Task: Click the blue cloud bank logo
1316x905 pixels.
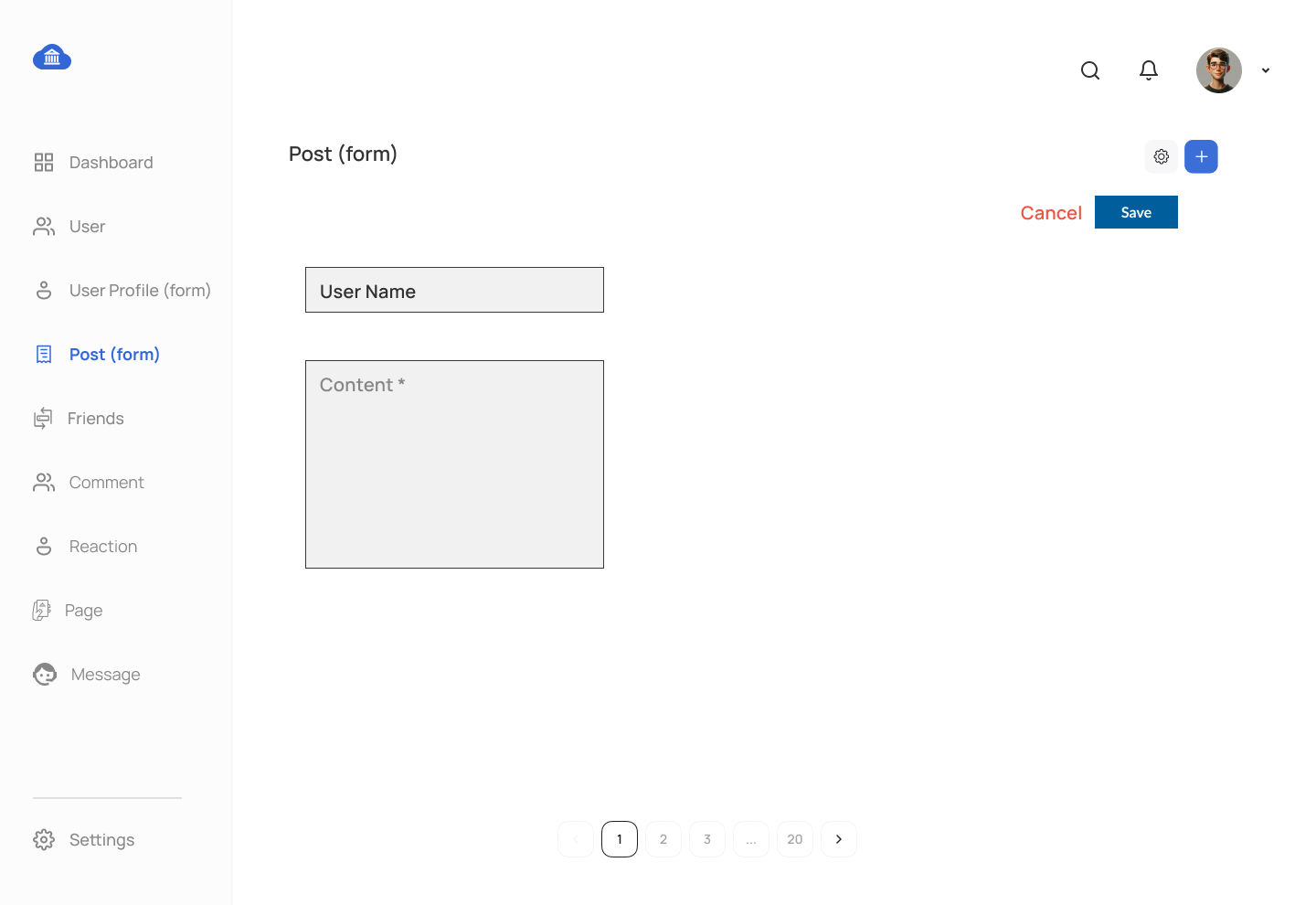Action: pyautogui.click(x=52, y=58)
